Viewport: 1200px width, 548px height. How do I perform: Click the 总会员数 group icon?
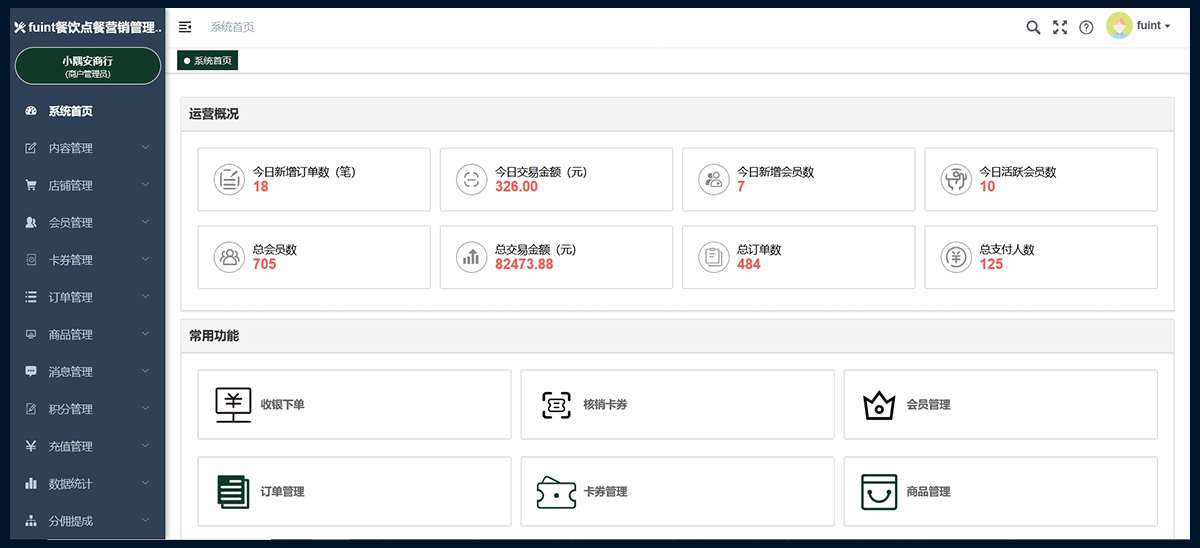click(230, 257)
